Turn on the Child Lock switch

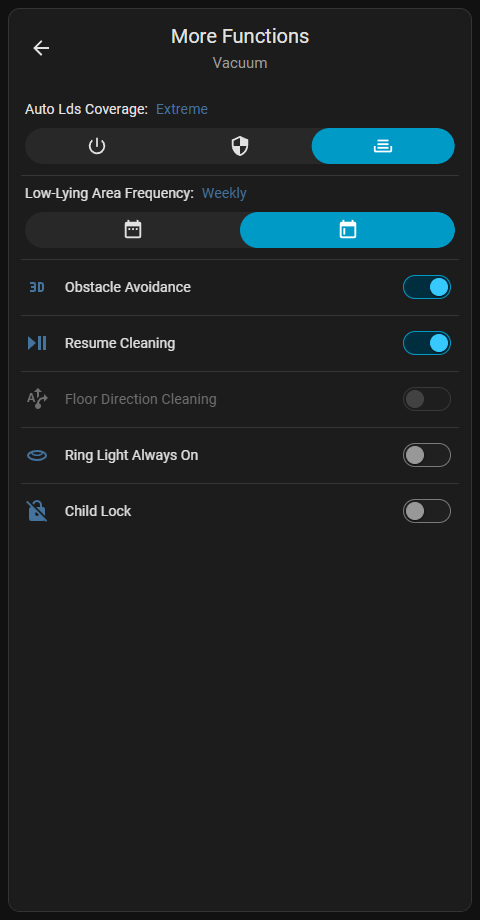point(427,511)
